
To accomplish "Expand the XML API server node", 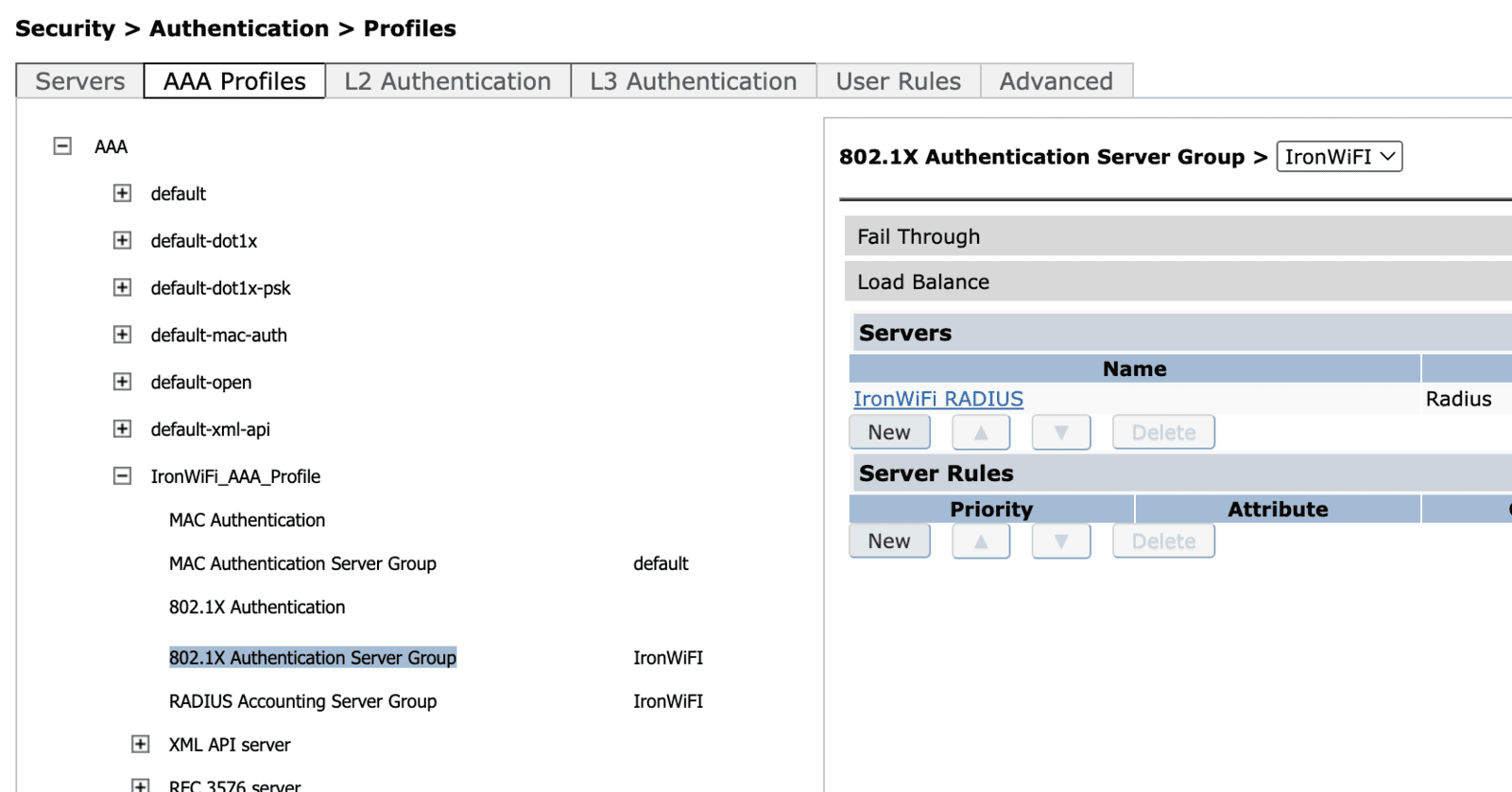I will coord(140,745).
